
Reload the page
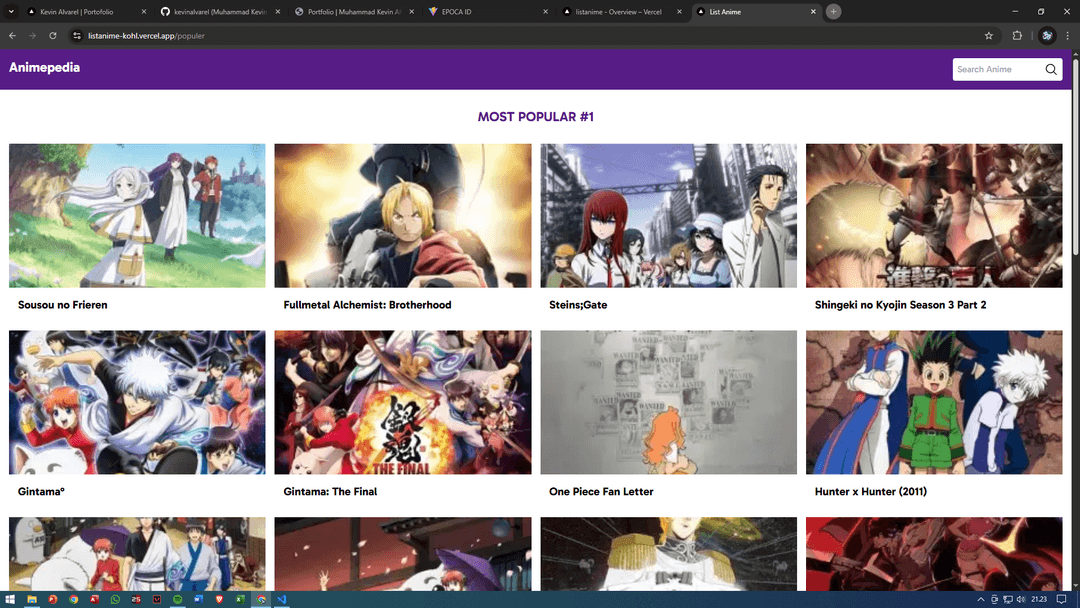click(53, 35)
